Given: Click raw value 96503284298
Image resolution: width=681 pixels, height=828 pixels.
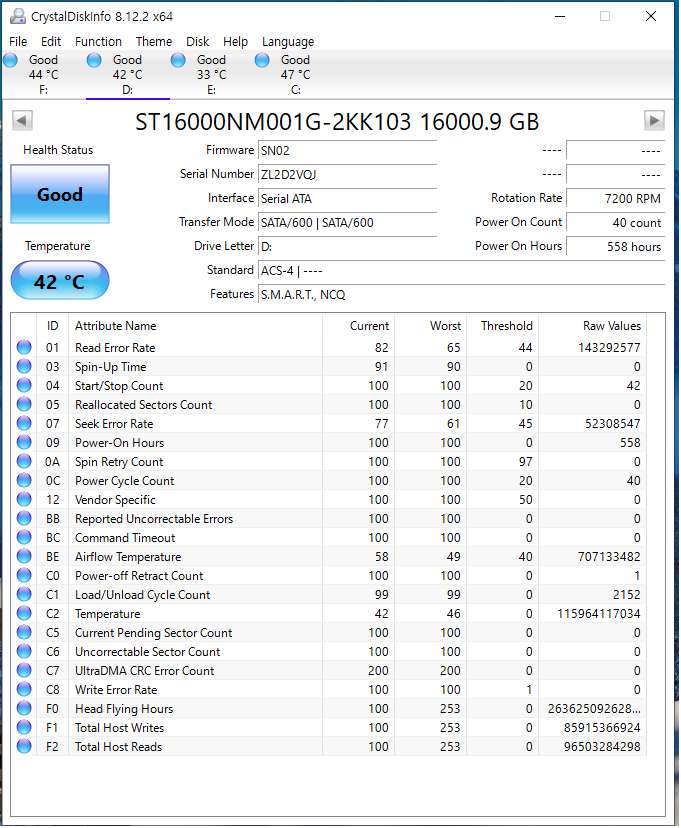Looking at the screenshot, I should coord(602,747).
